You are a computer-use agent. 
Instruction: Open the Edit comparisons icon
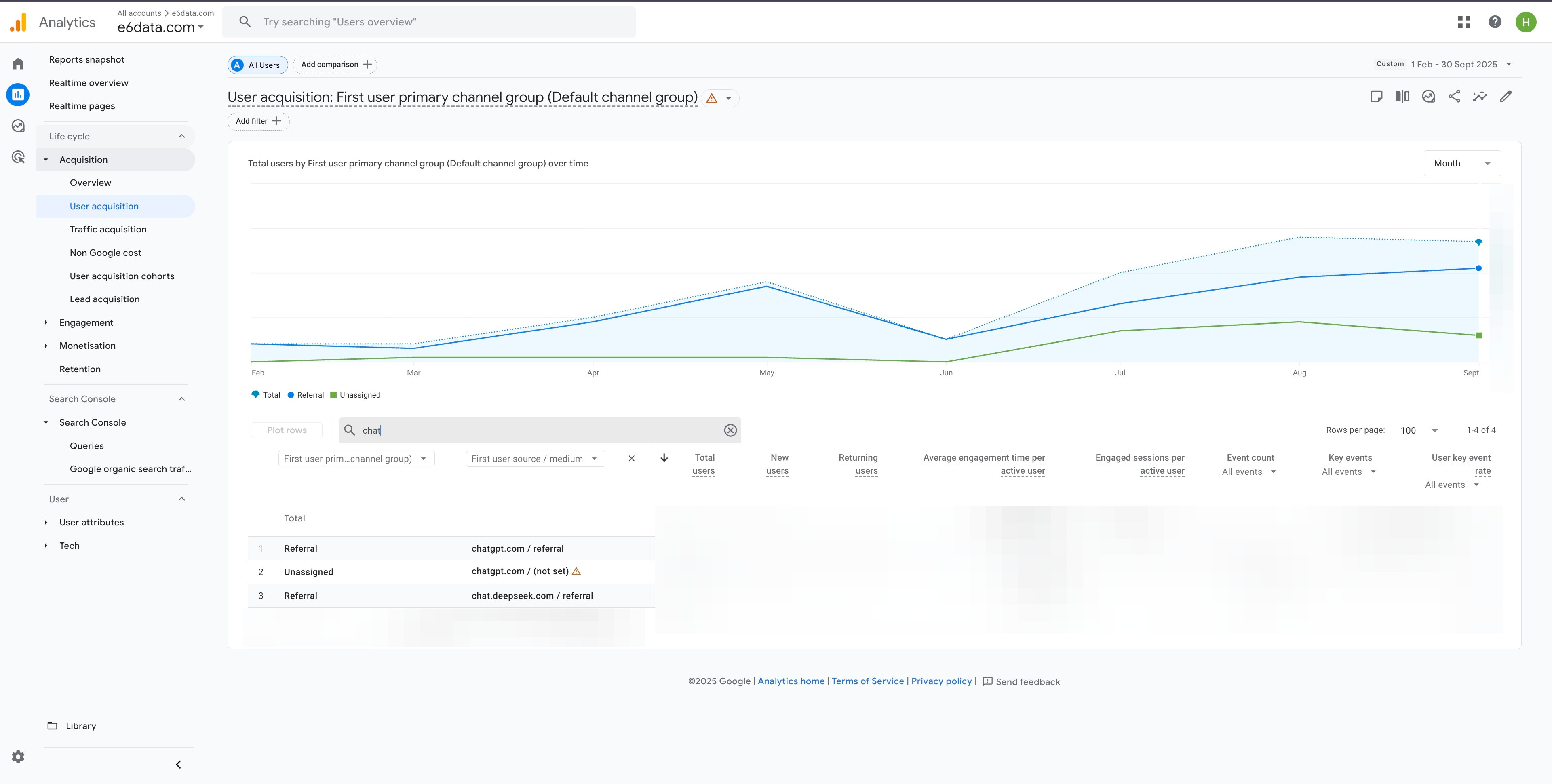(1402, 97)
